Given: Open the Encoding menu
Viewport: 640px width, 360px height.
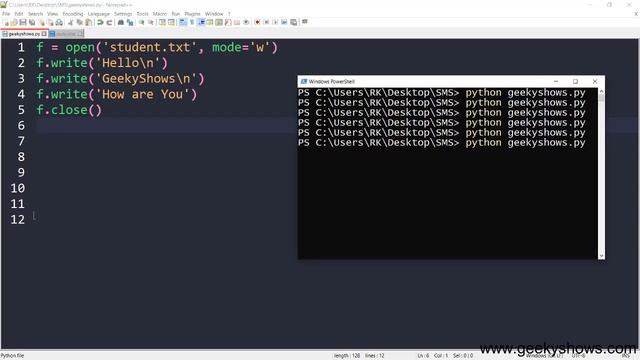Looking at the screenshot, I should click(73, 14).
